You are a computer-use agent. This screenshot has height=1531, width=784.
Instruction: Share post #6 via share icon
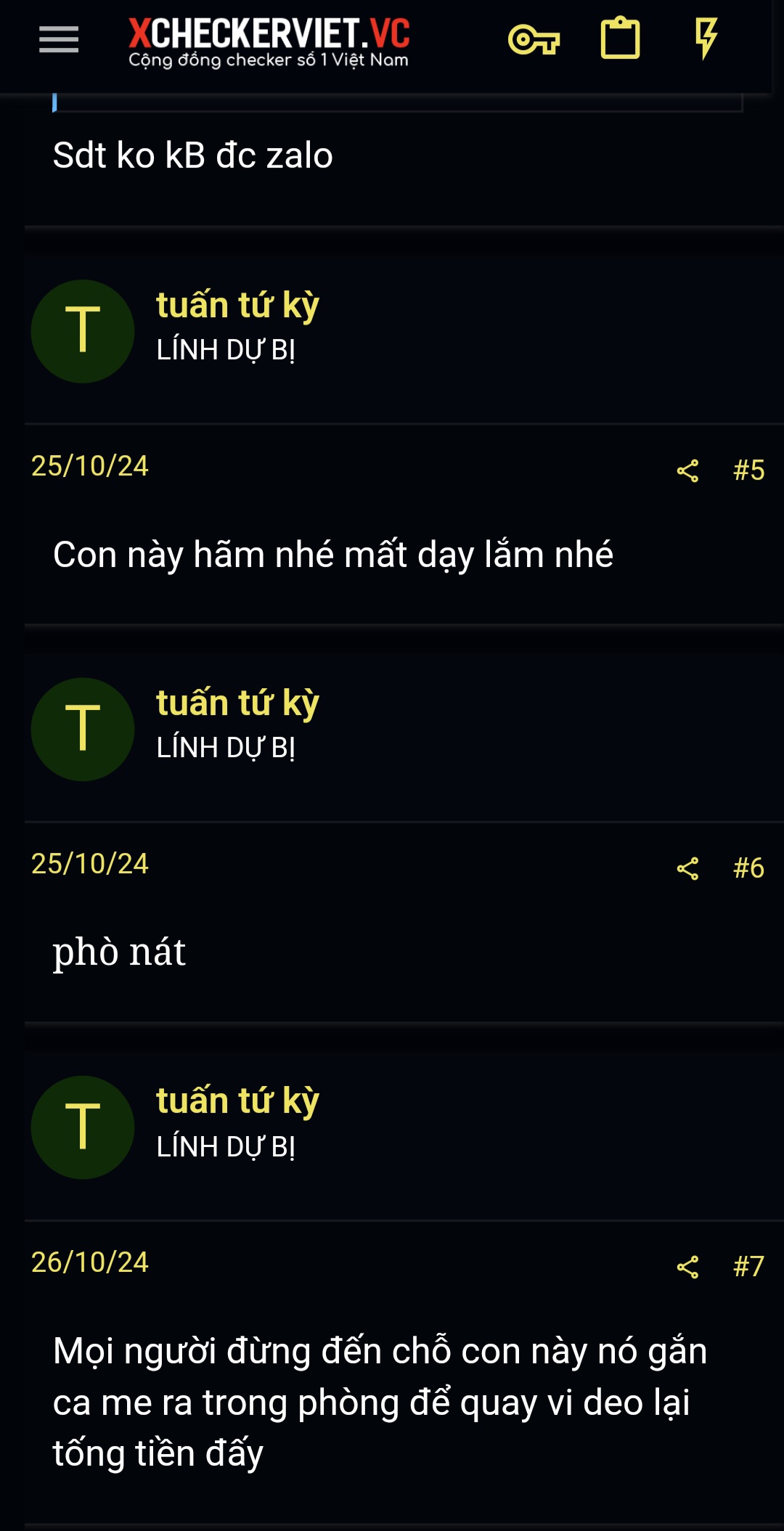pos(687,868)
